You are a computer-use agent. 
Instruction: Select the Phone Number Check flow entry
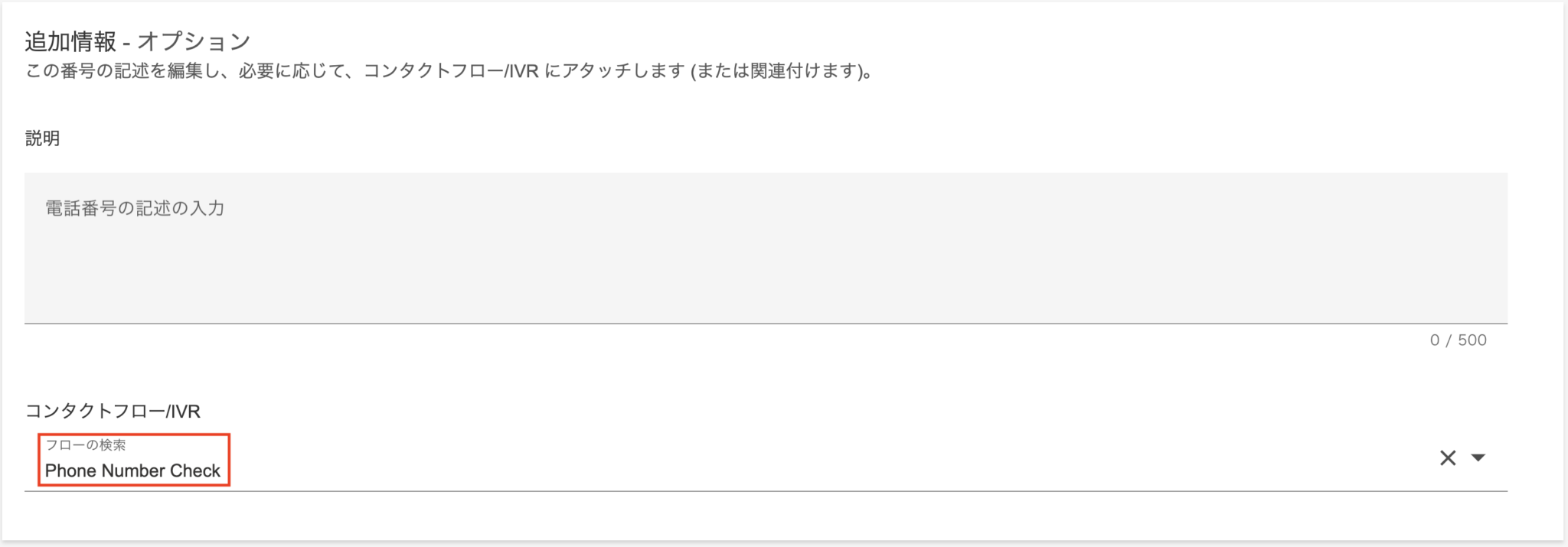pyautogui.click(x=134, y=470)
